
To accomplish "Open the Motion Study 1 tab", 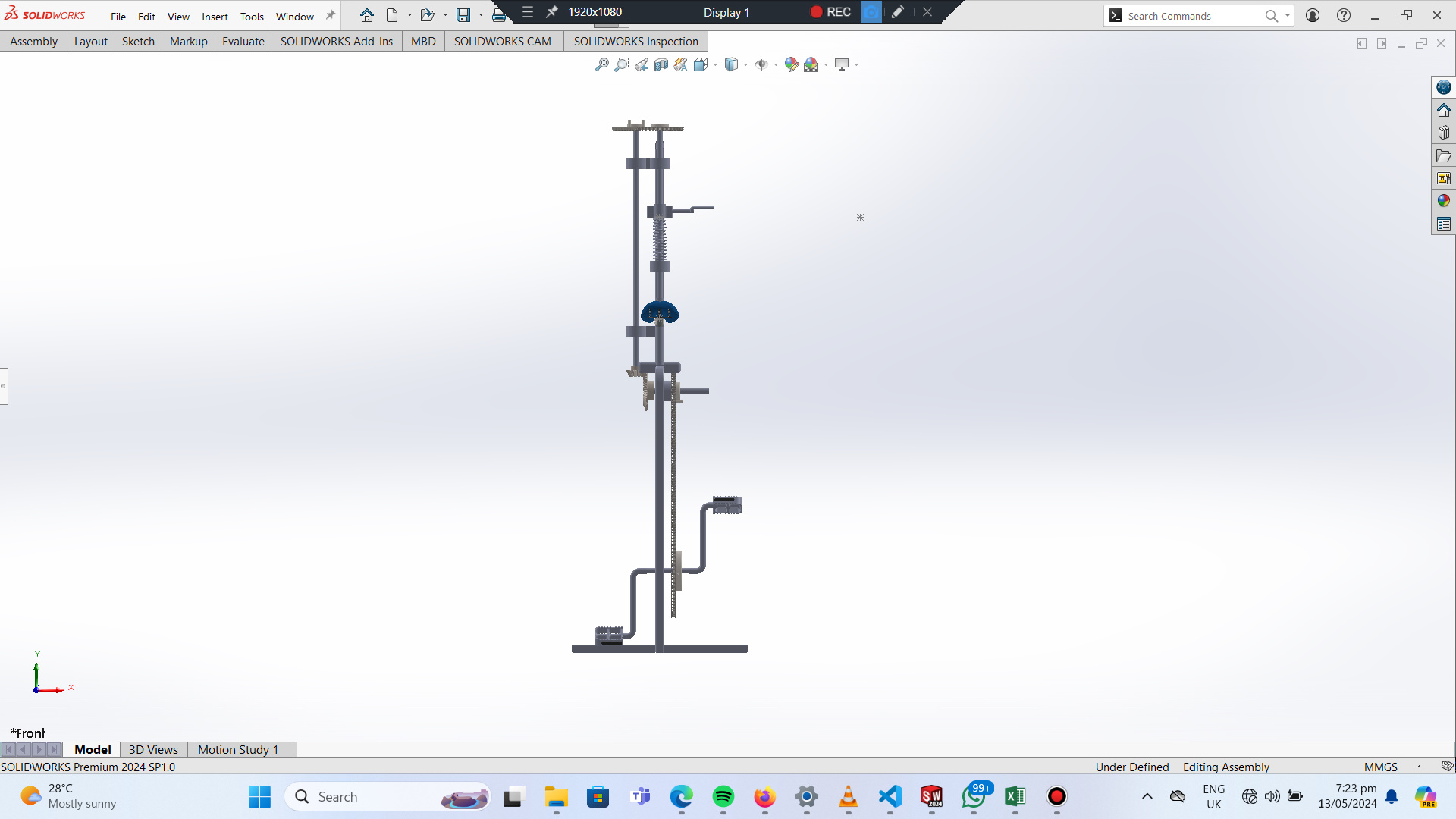I will click(x=238, y=749).
